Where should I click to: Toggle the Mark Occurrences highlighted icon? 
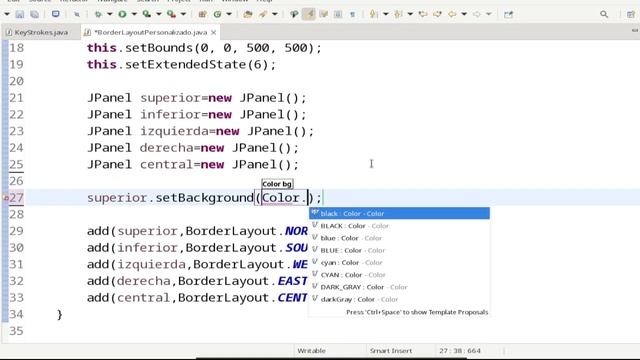point(309,14)
